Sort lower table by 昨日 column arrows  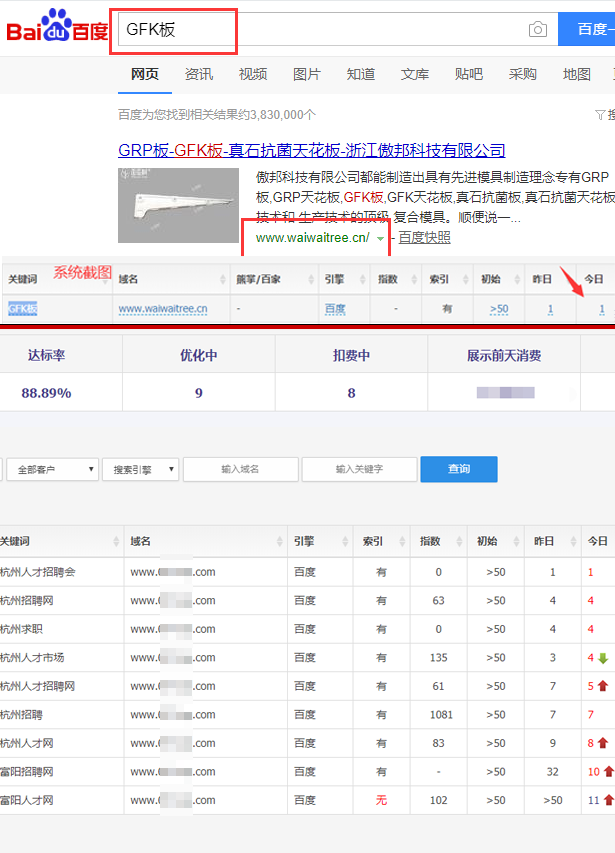click(x=573, y=541)
